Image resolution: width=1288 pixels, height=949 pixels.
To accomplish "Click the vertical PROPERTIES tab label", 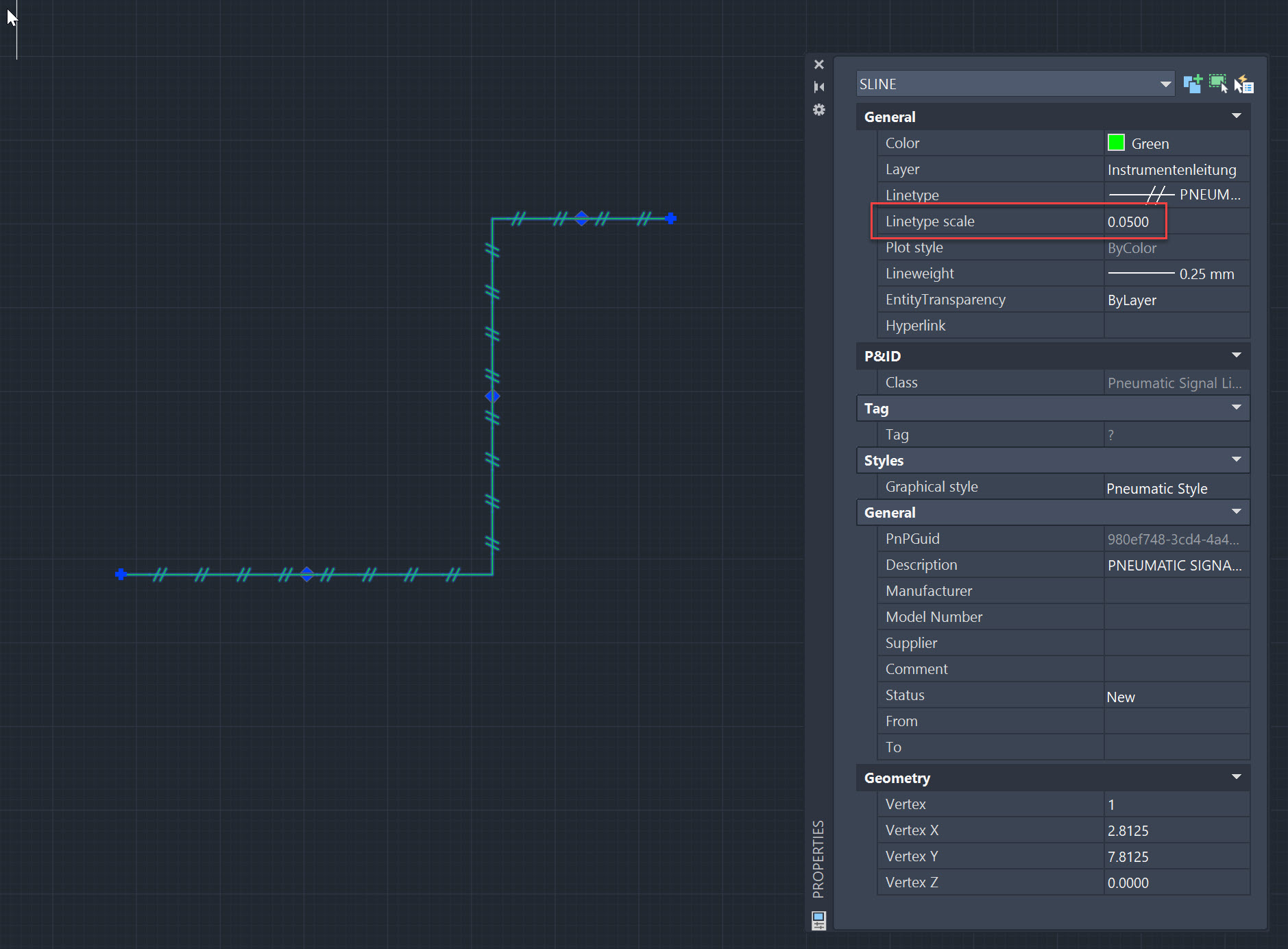I will 817,859.
